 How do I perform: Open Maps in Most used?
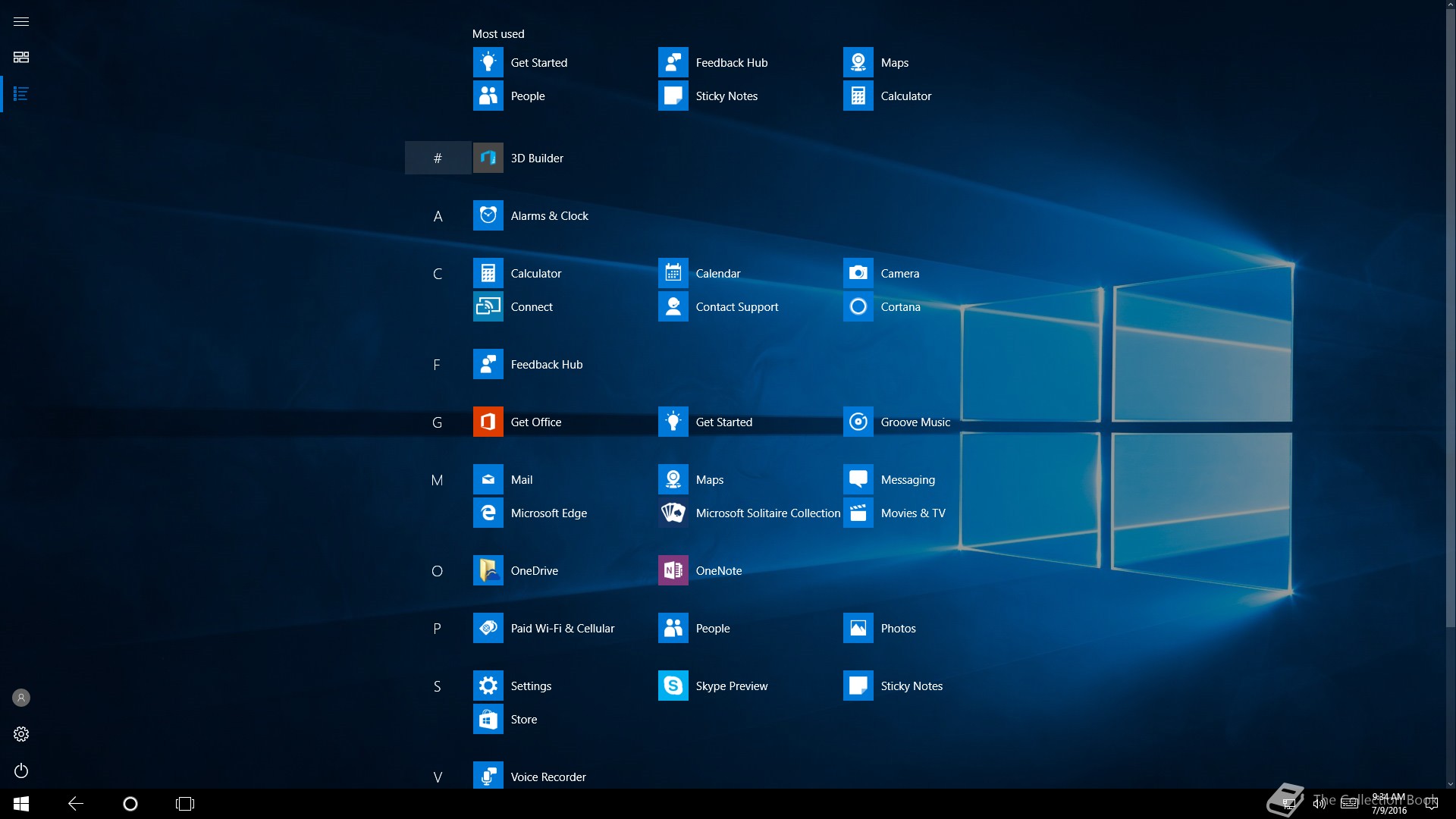pos(876,62)
